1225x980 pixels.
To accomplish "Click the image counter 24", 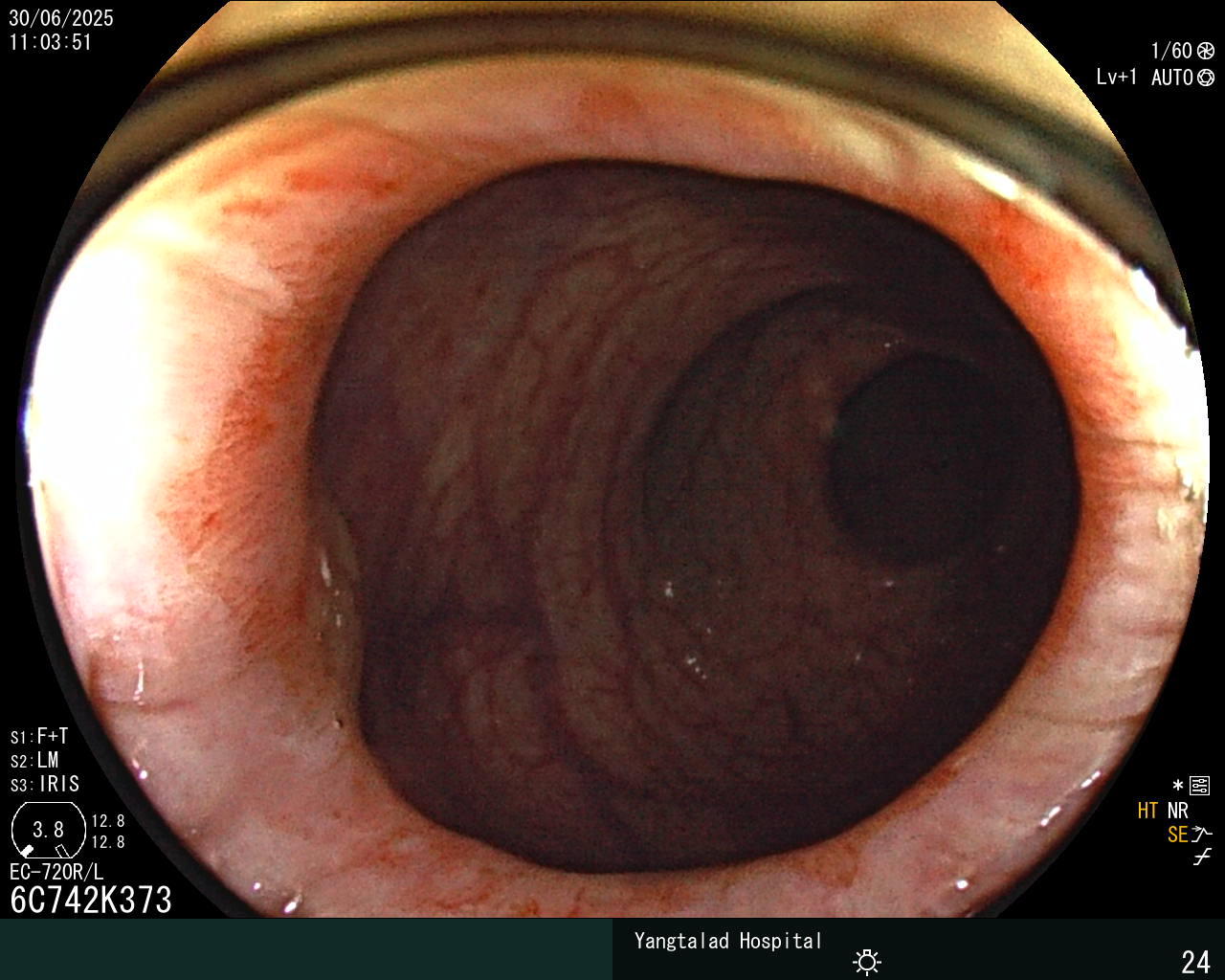I will 1196,961.
